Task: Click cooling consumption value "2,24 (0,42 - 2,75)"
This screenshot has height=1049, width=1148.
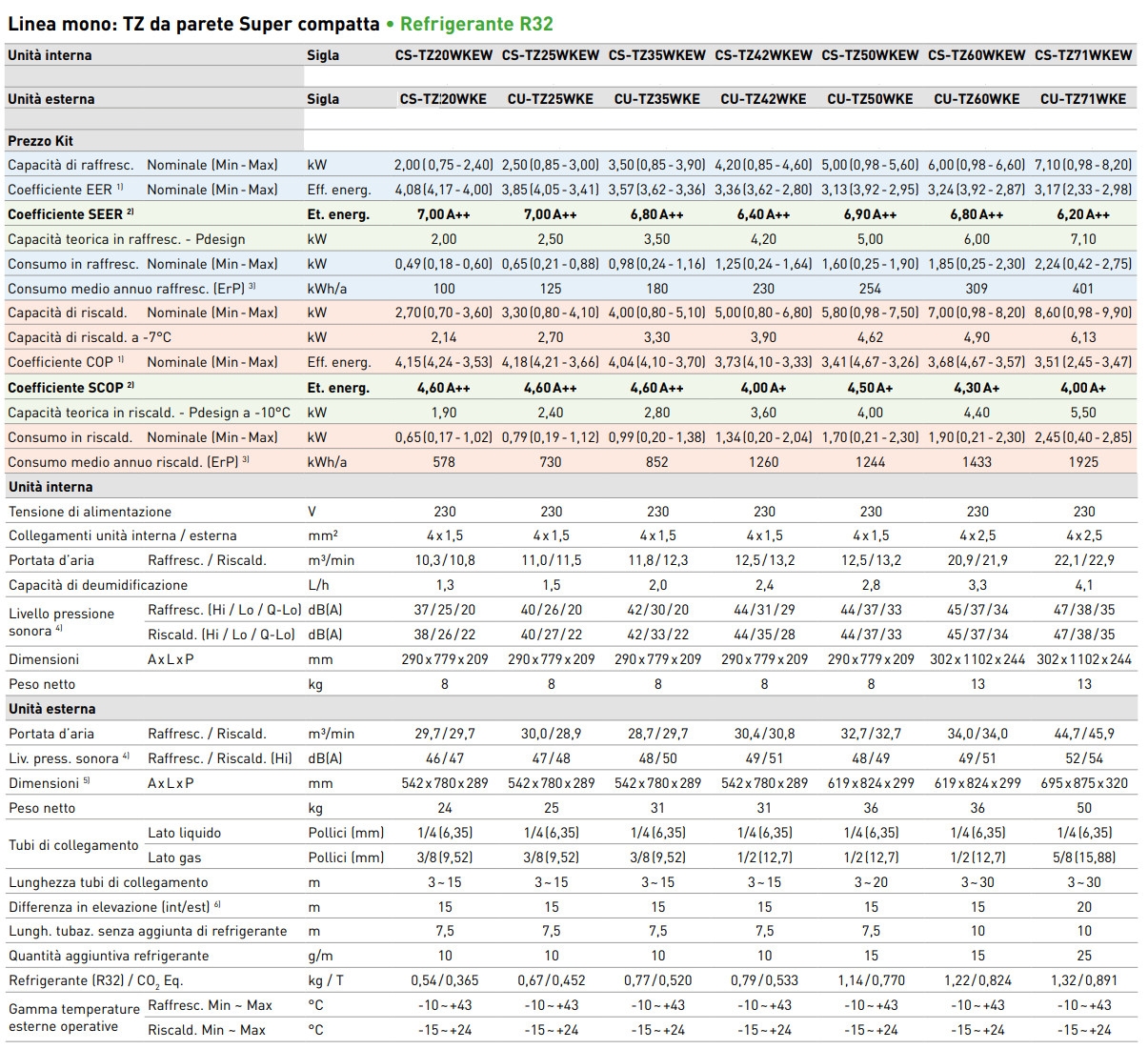Action: click(1084, 264)
